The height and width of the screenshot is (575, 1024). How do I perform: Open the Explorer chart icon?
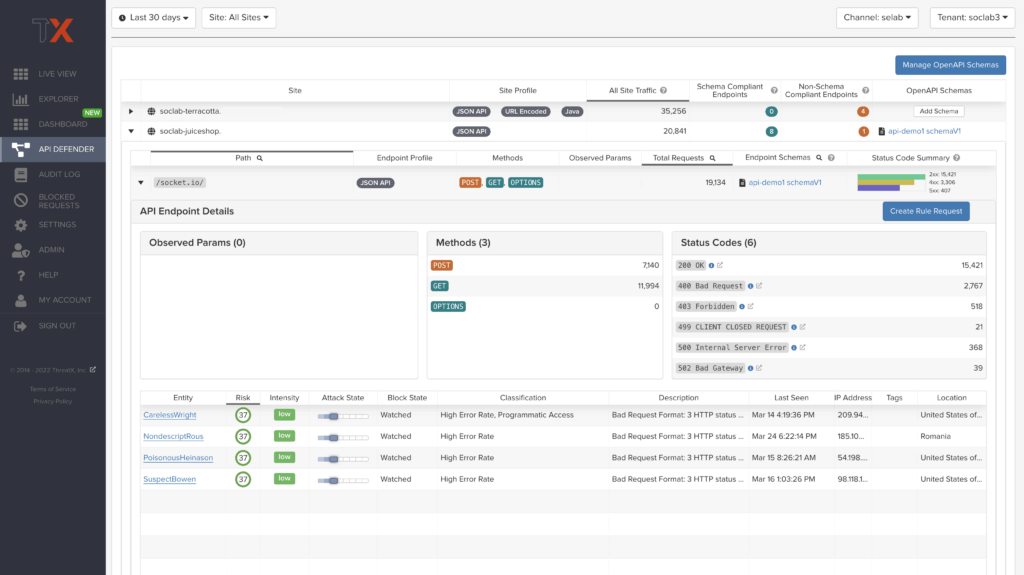(x=20, y=99)
